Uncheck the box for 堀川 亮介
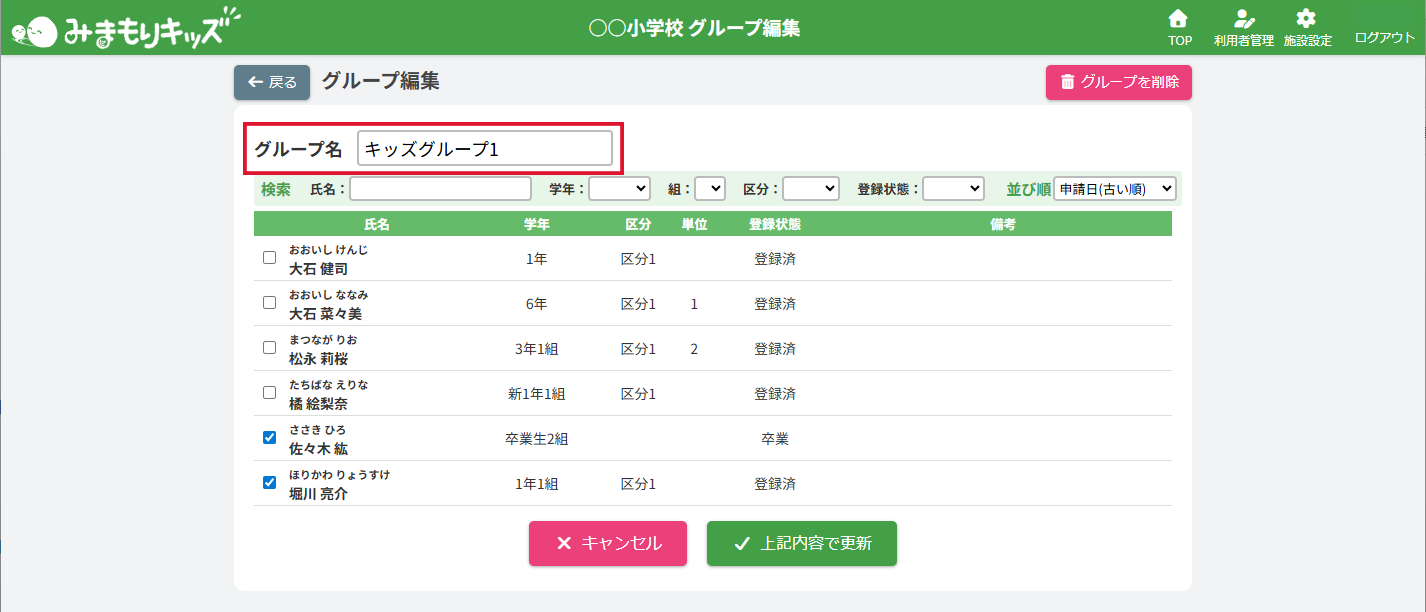 [269, 482]
